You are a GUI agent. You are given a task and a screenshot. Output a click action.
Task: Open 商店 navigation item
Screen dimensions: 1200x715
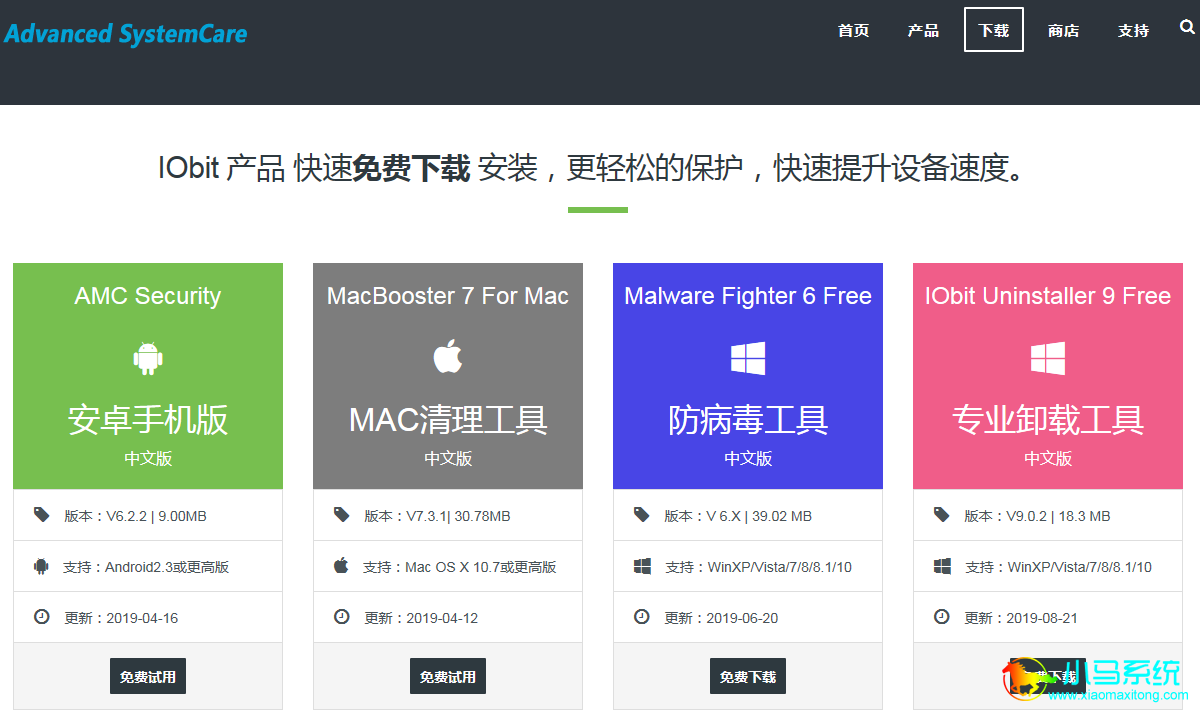1063,31
